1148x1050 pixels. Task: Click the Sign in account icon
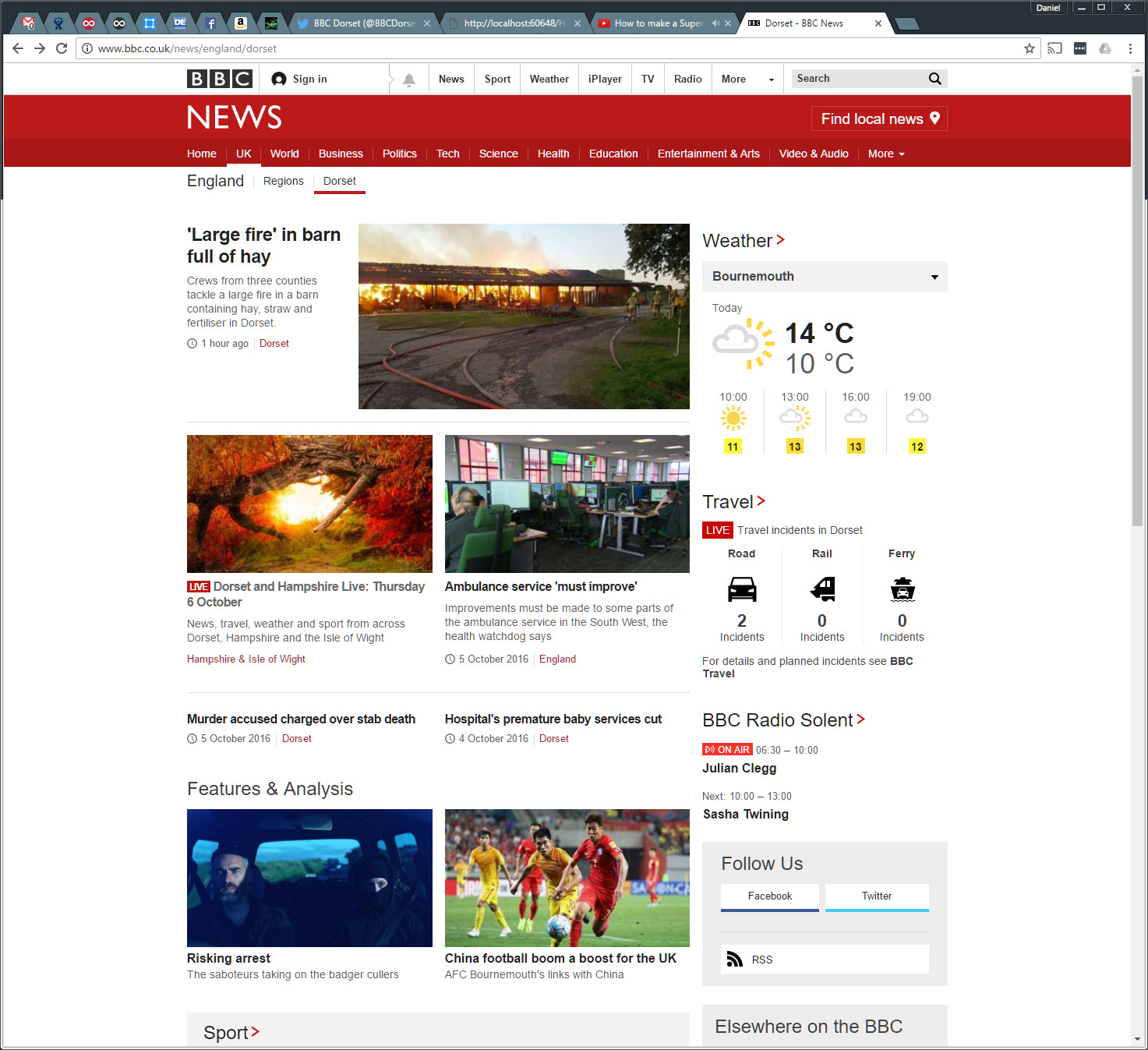[x=279, y=79]
